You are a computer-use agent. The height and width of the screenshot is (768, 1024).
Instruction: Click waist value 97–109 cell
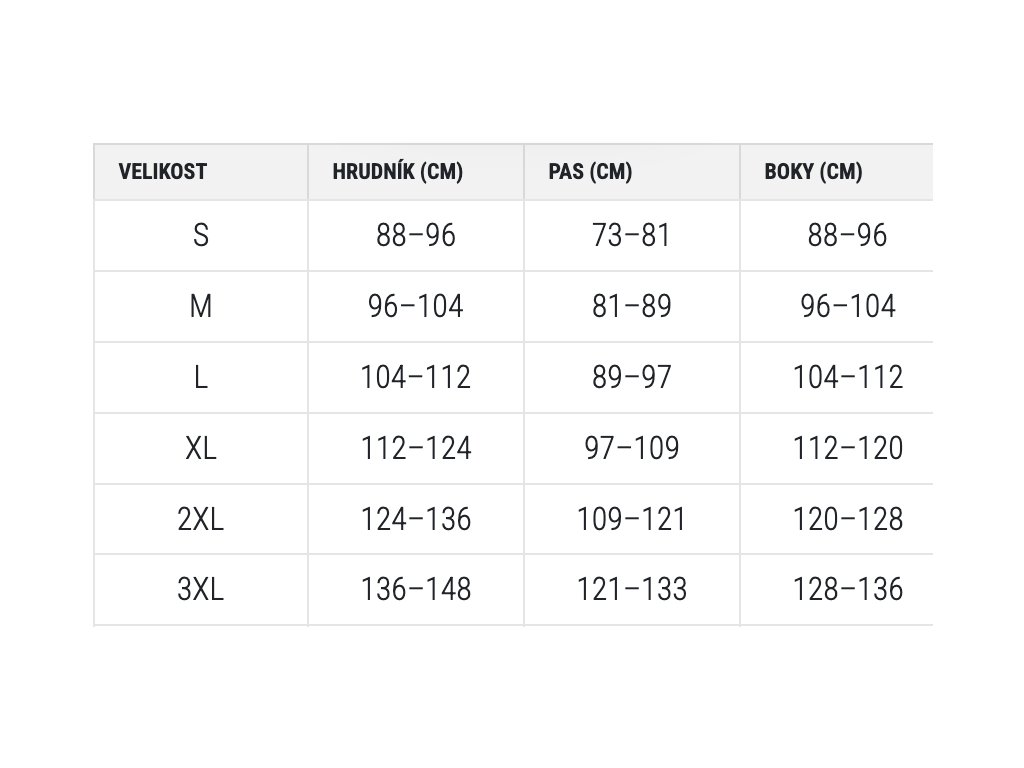click(x=632, y=448)
